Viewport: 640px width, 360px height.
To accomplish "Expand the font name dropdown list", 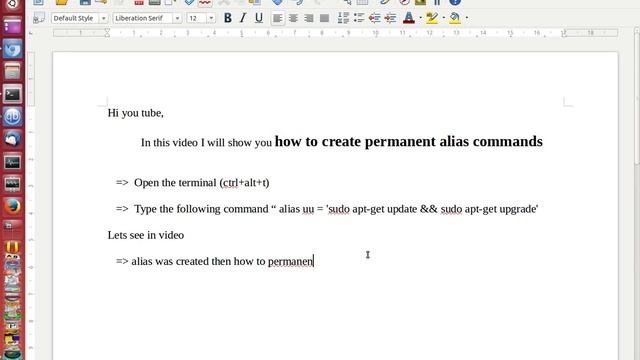I will tap(178, 18).
